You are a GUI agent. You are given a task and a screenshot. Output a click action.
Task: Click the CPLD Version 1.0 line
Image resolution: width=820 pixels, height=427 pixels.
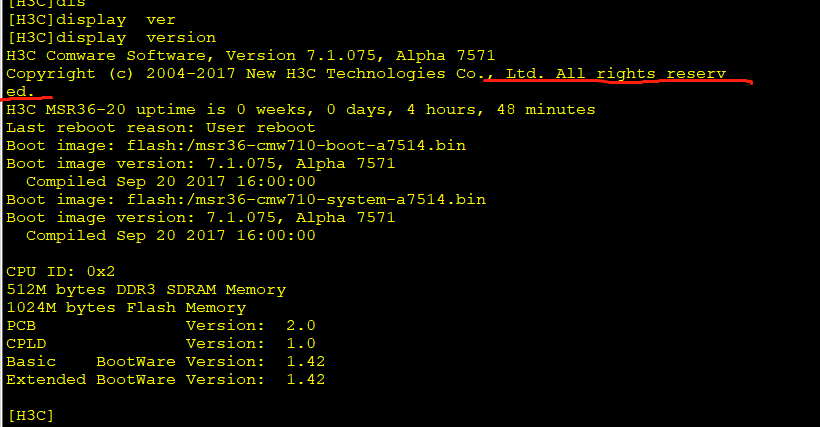pos(160,343)
